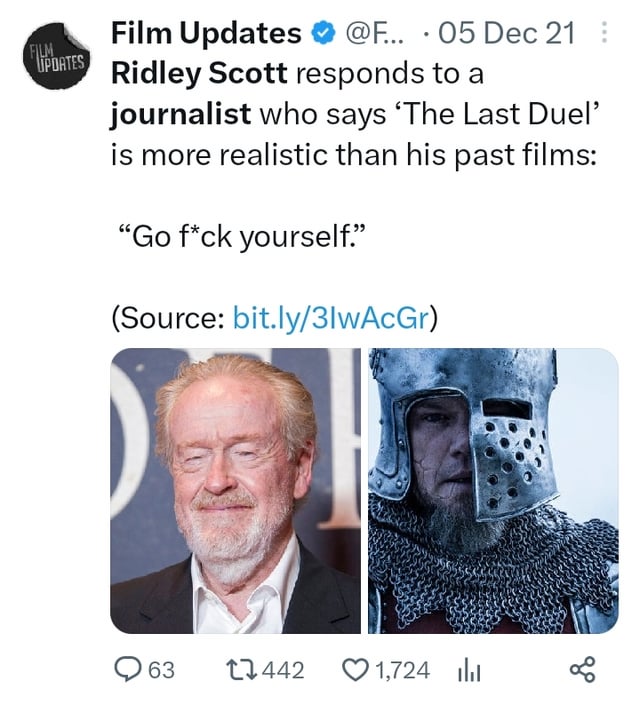Open the knight helmet photo
Viewport: 640px width, 705px height.
[x=493, y=491]
